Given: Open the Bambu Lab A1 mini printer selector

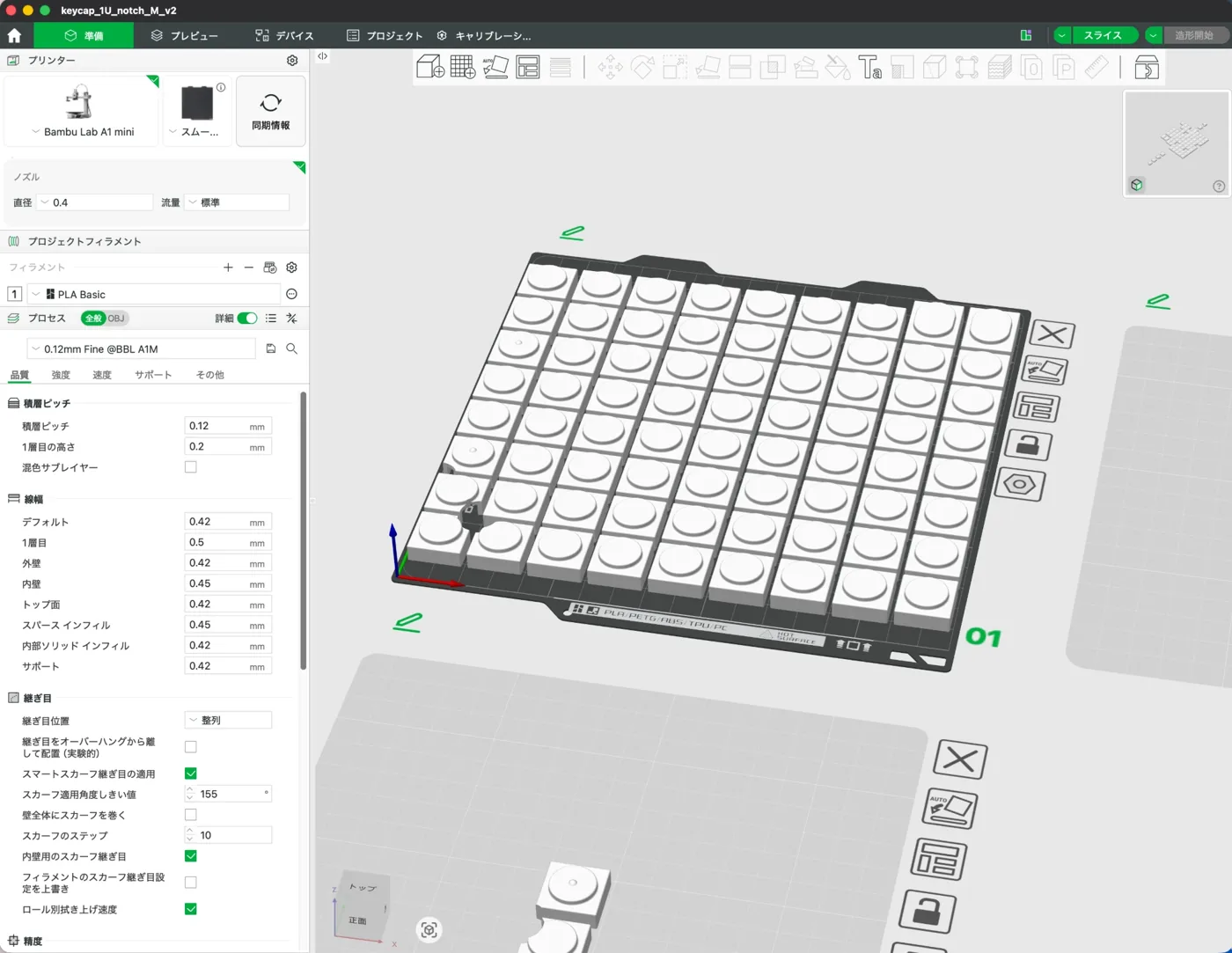Looking at the screenshot, I should pyautogui.click(x=83, y=111).
